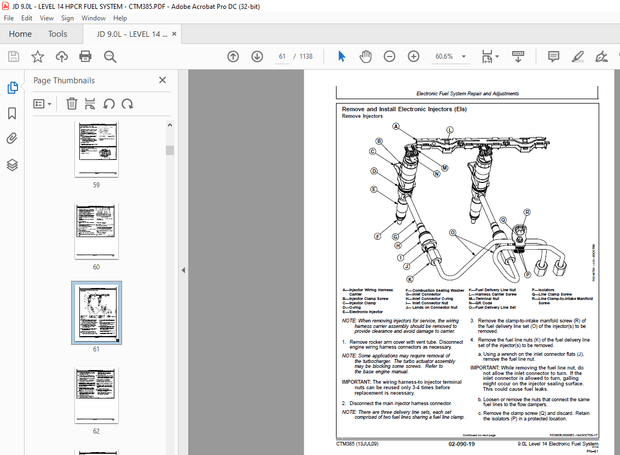Click the page number field showing 61
The image size is (620, 455).
click(x=282, y=57)
